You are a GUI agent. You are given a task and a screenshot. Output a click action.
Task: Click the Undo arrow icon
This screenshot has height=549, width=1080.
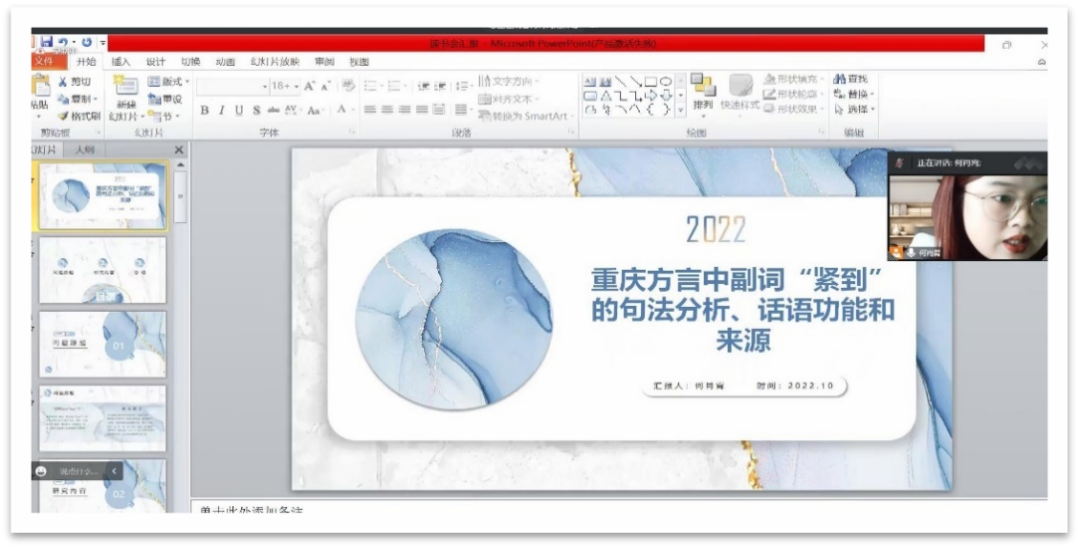pos(63,42)
